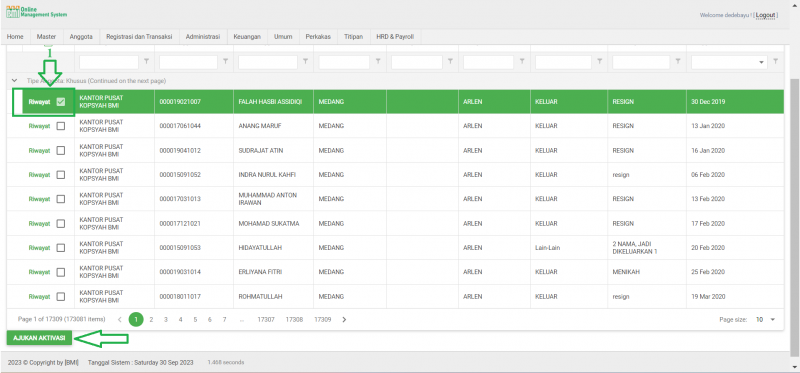Click filter icon beside the RESIGN column filter box
Image resolution: width=800 pixels, height=373 pixels.
(678, 62)
